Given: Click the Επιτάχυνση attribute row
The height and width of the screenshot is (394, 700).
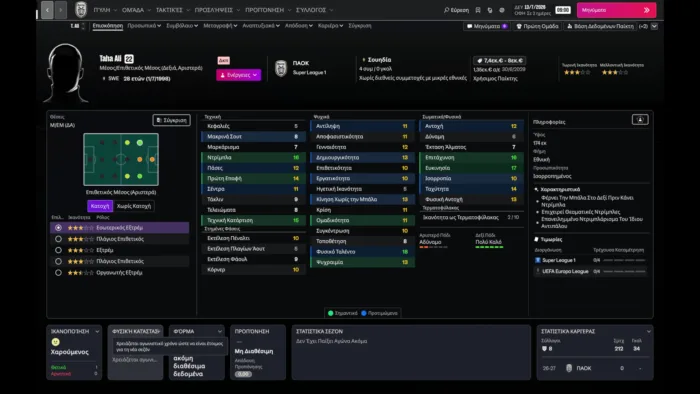Looking at the screenshot, I should [471, 158].
